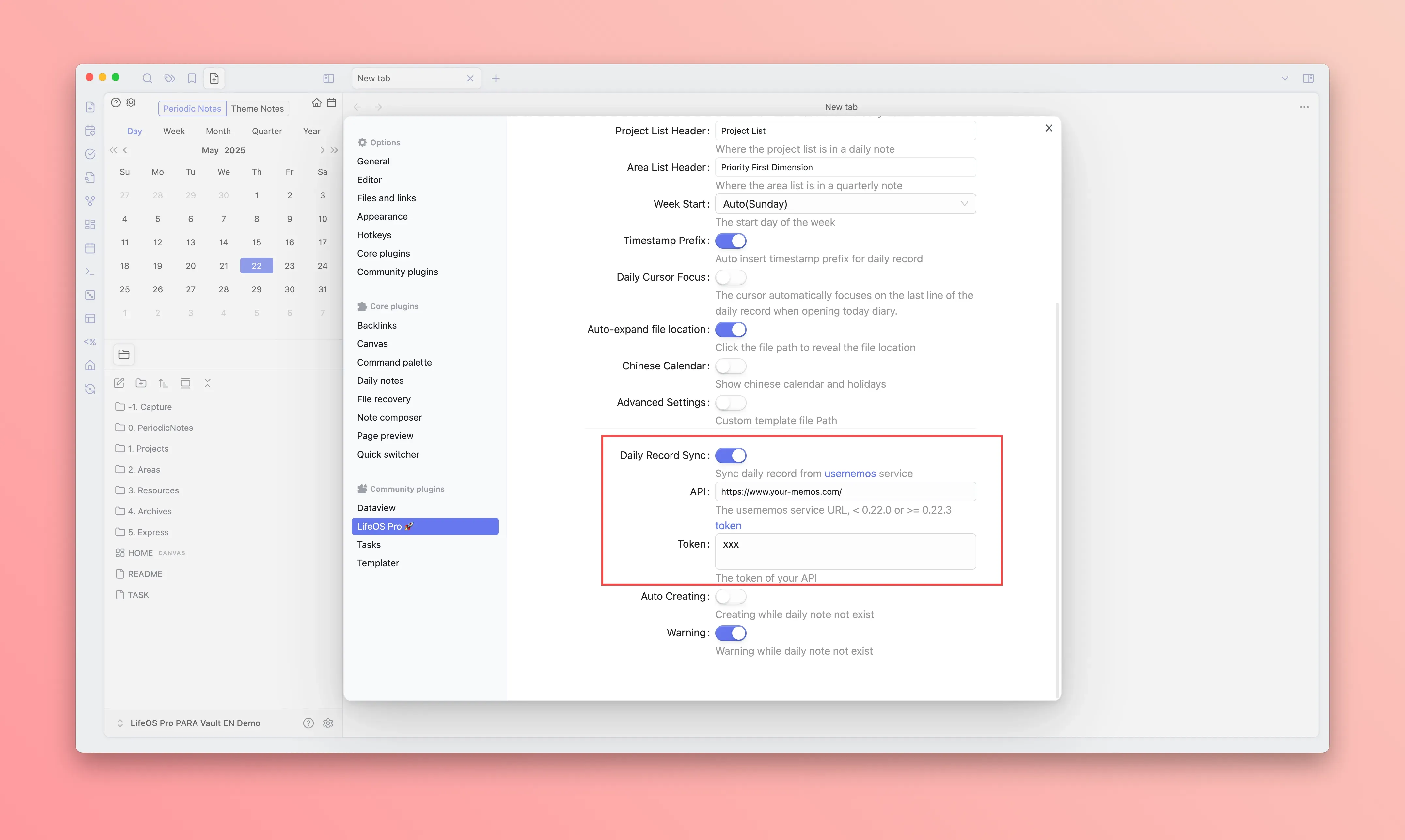The image size is (1405, 840).
Task: Select May 15 in the calendar
Action: 257,242
